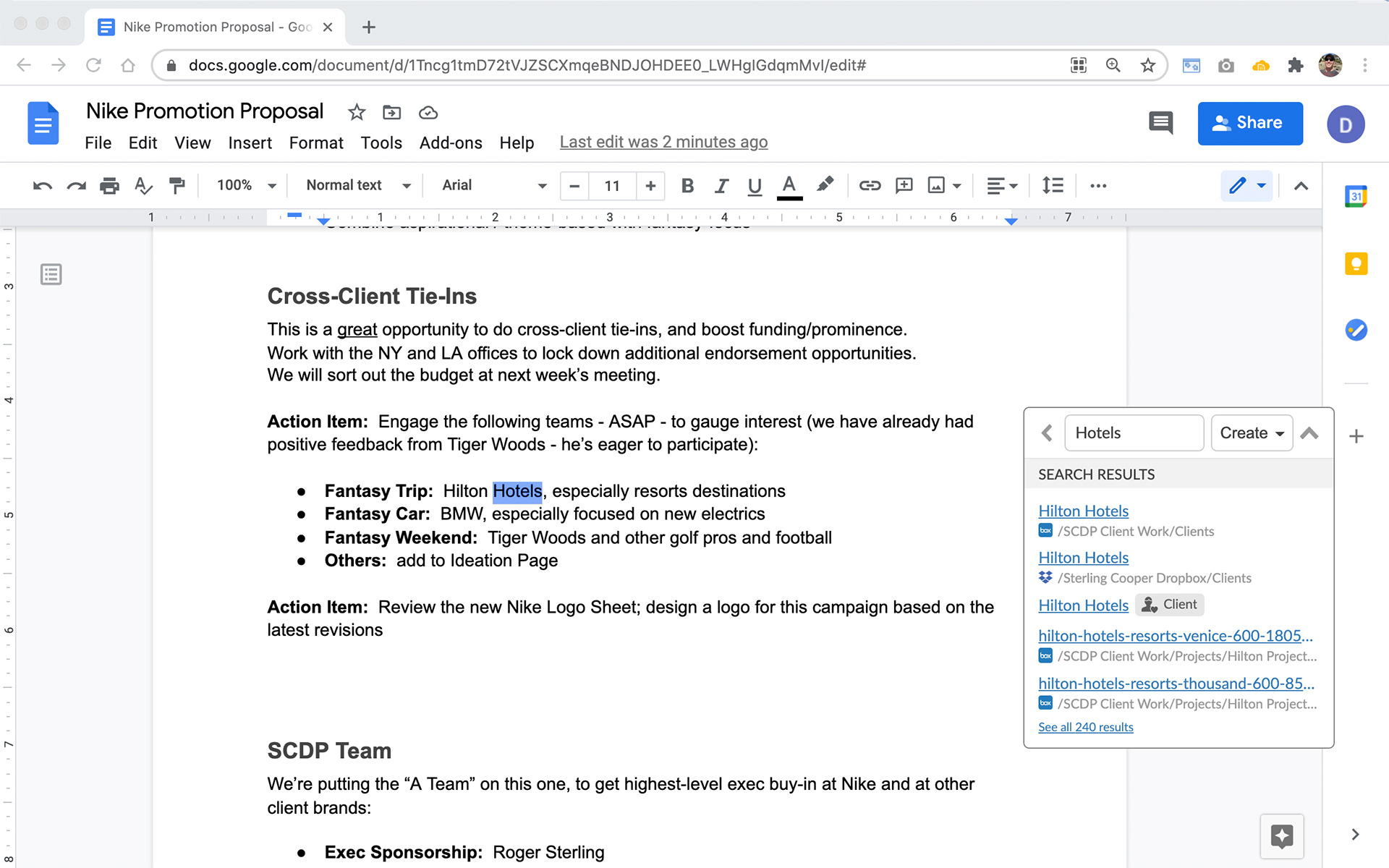Open the zoom 100% dropdown
The image size is (1389, 868).
pos(246,185)
